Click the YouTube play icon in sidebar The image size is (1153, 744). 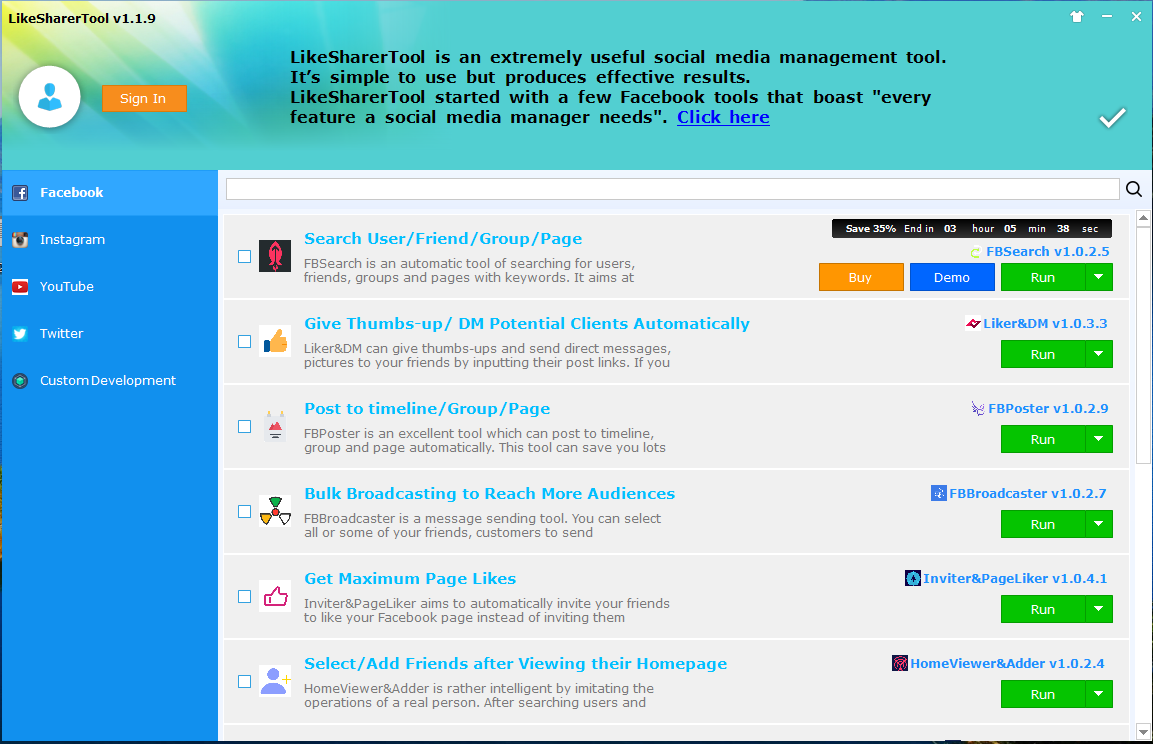(x=20, y=287)
